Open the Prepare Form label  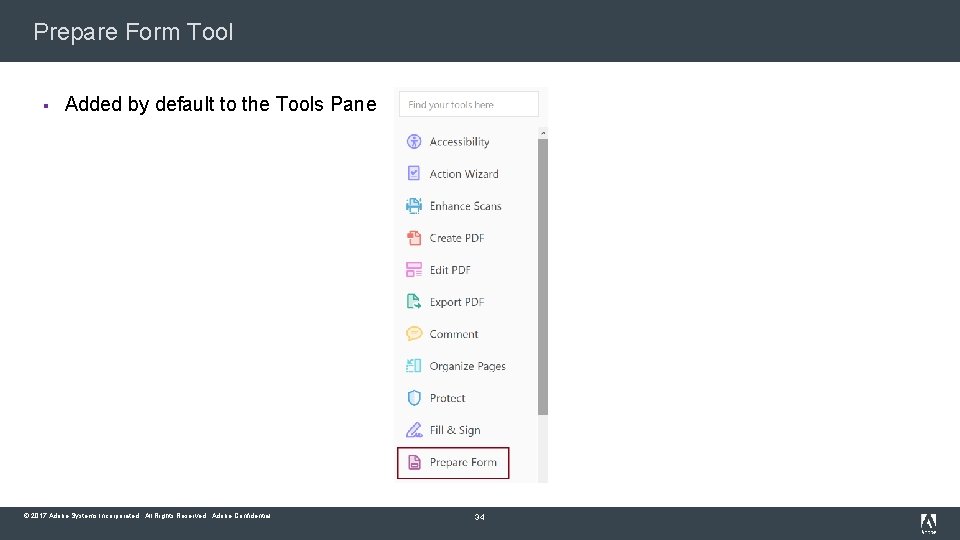pos(463,462)
